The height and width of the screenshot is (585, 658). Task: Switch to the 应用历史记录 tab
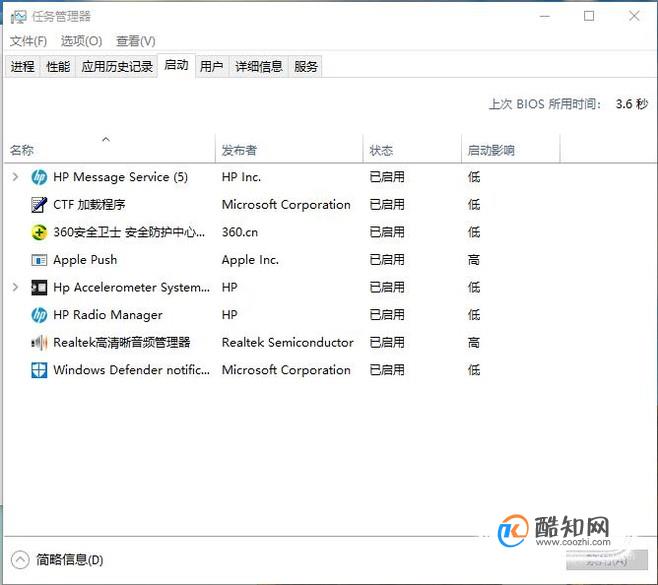[117, 66]
